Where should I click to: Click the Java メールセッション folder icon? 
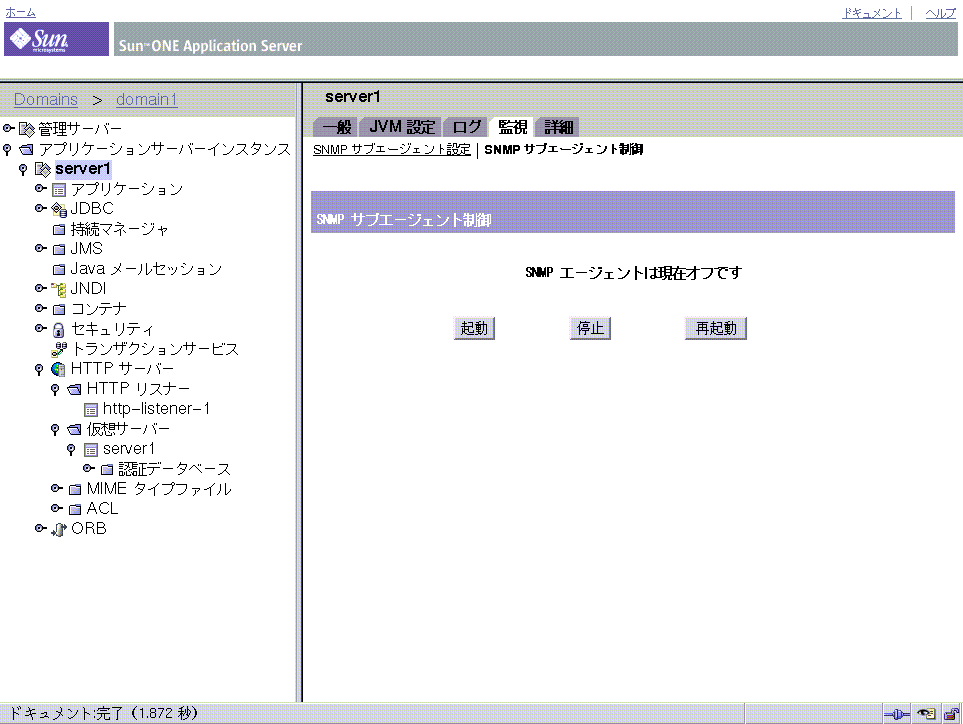[59, 270]
